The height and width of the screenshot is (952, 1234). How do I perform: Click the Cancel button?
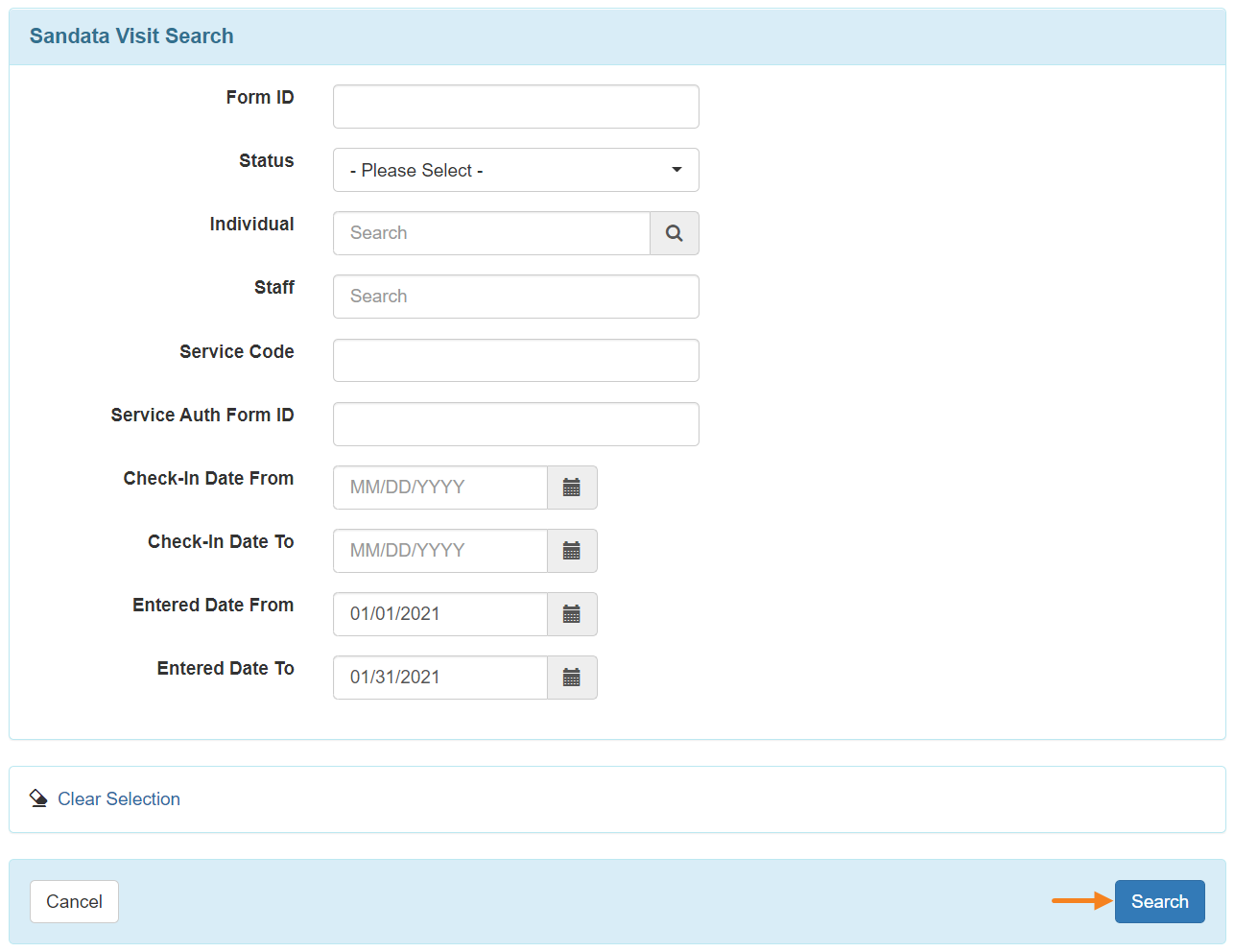click(74, 901)
